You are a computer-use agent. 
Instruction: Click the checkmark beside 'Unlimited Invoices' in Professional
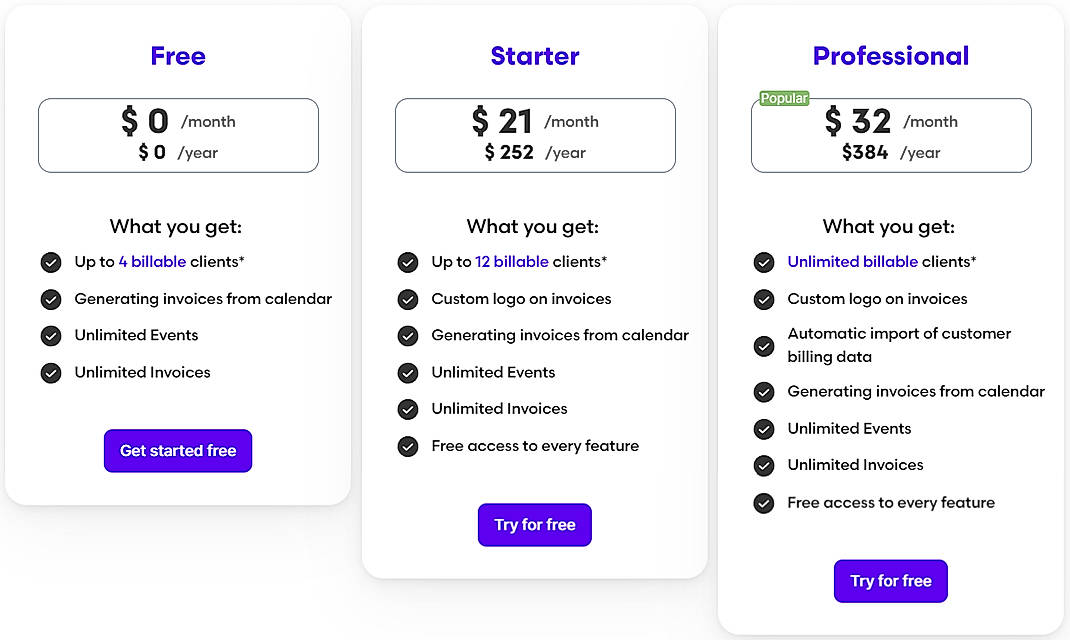pyautogui.click(x=764, y=465)
